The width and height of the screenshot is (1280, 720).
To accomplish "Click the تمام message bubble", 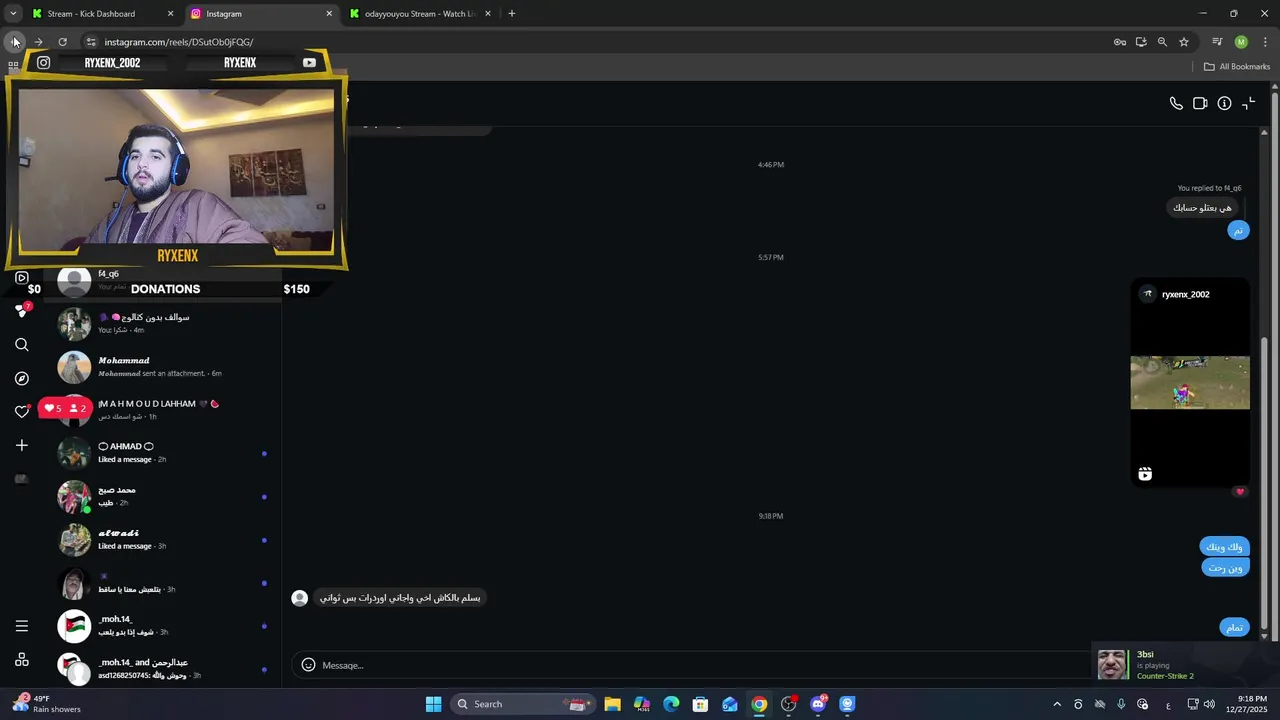I will (1235, 627).
